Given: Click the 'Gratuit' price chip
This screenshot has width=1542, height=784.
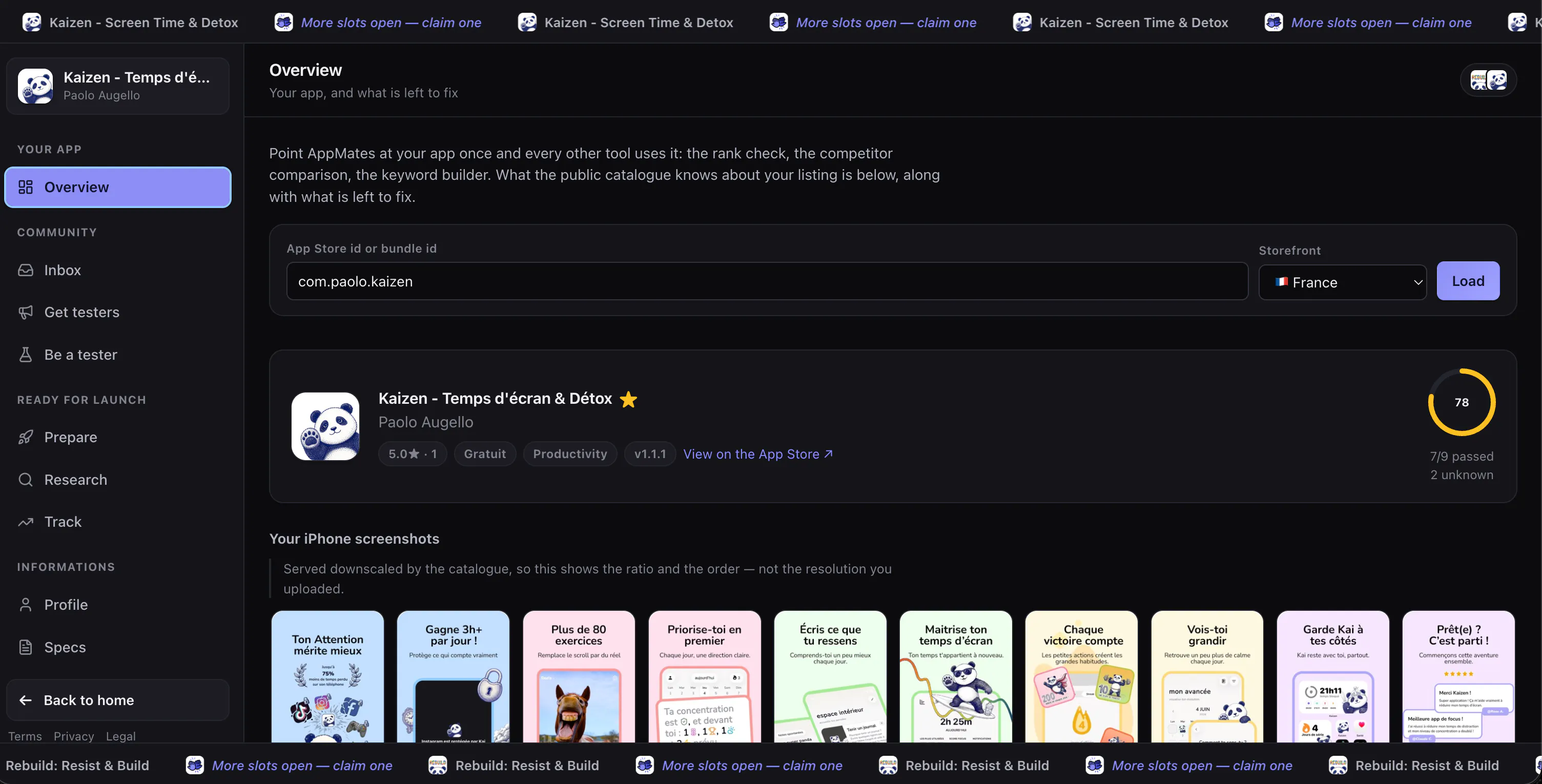Looking at the screenshot, I should [485, 454].
